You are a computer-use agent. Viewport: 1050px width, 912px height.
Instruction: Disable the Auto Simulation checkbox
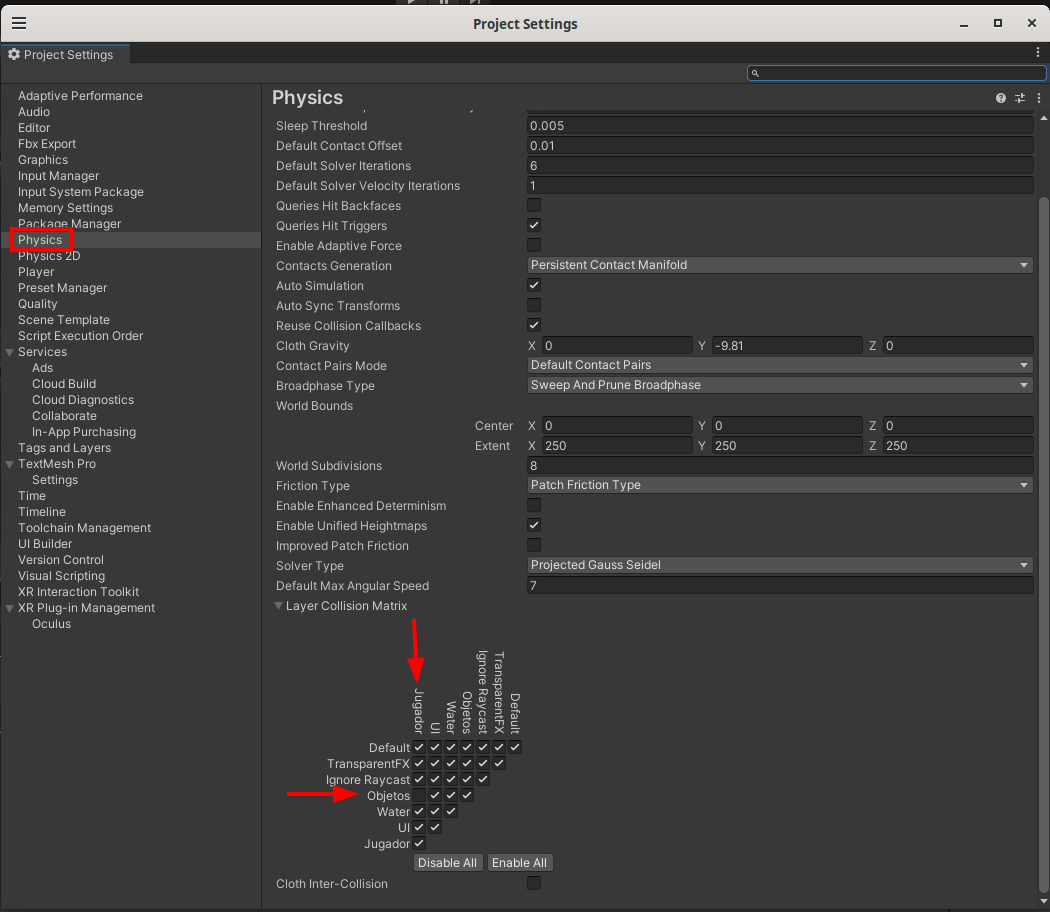click(534, 286)
